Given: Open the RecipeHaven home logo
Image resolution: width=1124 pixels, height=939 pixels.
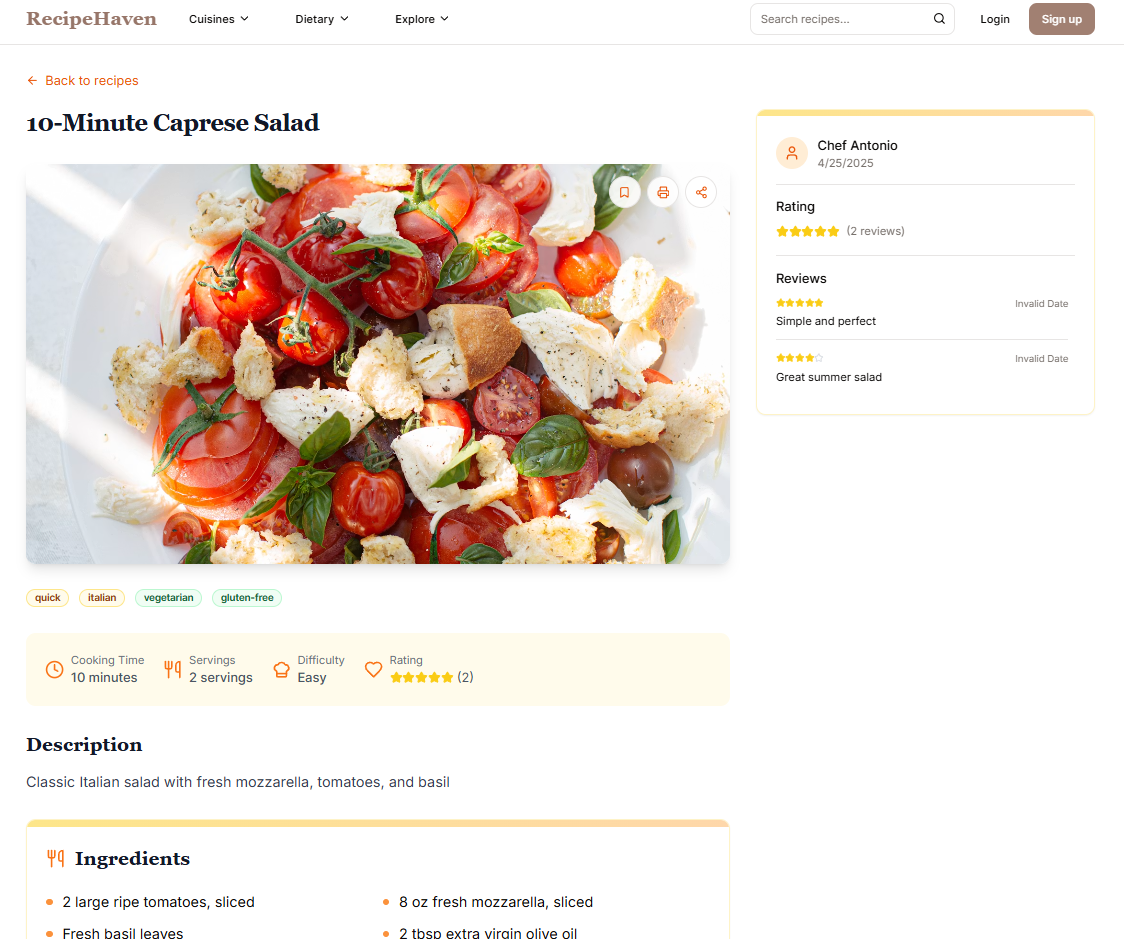Looking at the screenshot, I should click(x=92, y=19).
